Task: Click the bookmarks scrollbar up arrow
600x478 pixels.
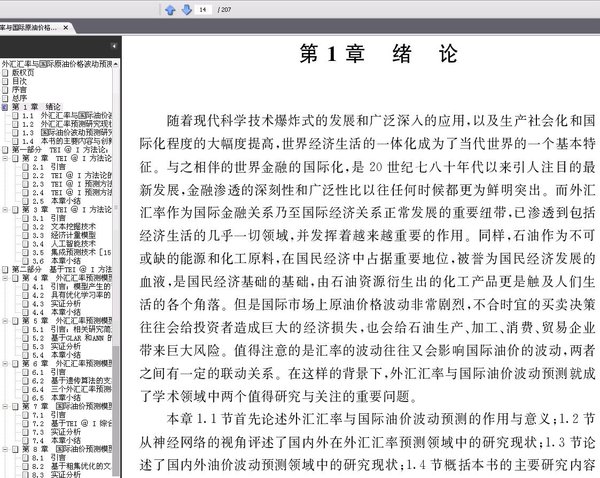Action: (116, 64)
